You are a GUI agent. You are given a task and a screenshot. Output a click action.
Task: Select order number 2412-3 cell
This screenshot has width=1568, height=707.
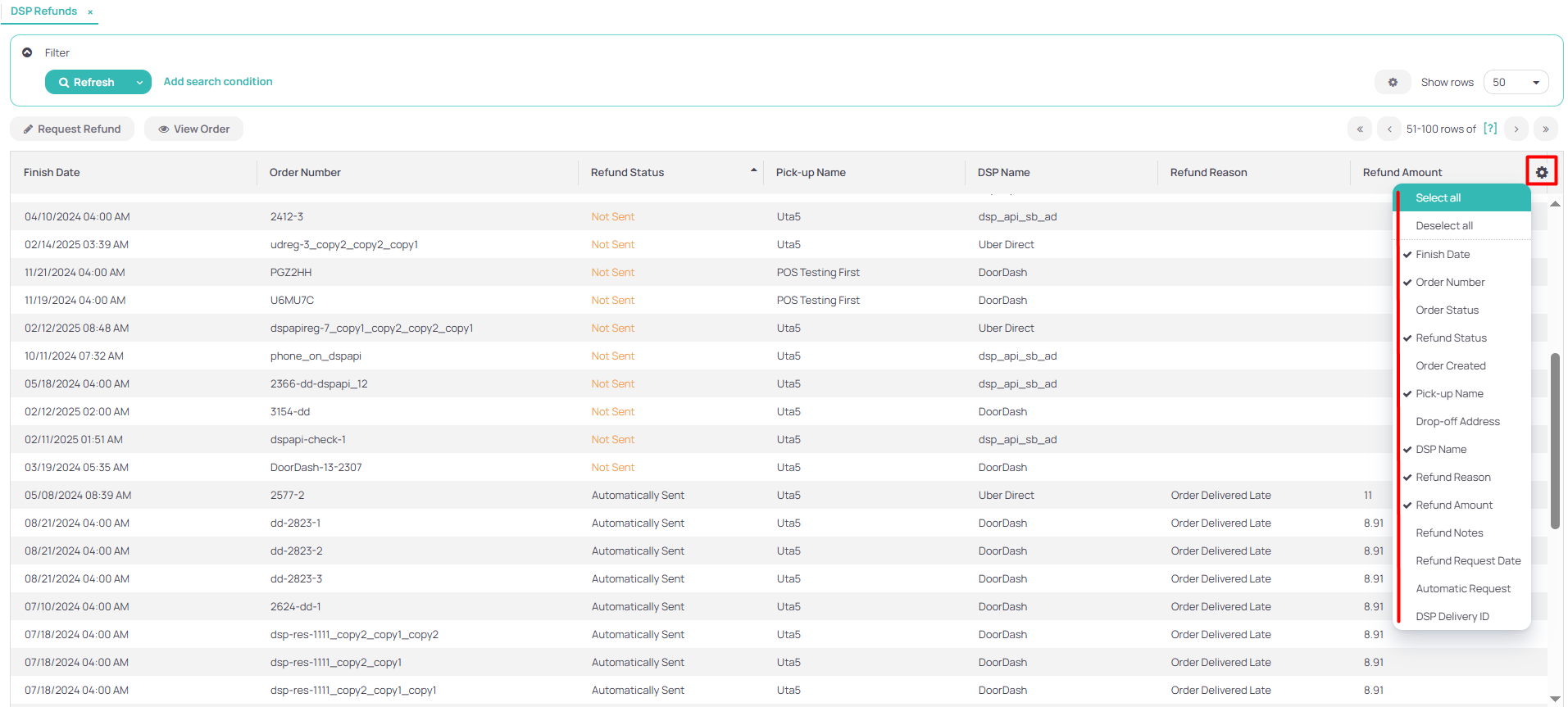click(287, 216)
